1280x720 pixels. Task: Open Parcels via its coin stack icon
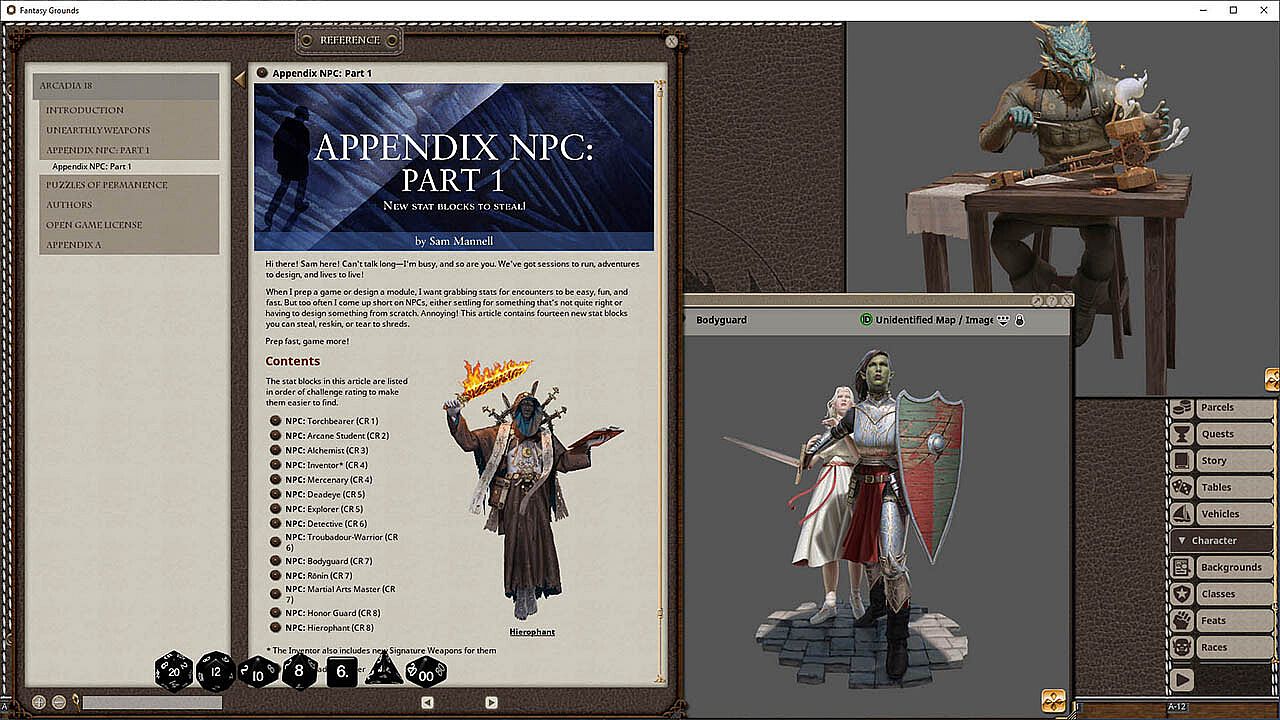coord(1181,407)
